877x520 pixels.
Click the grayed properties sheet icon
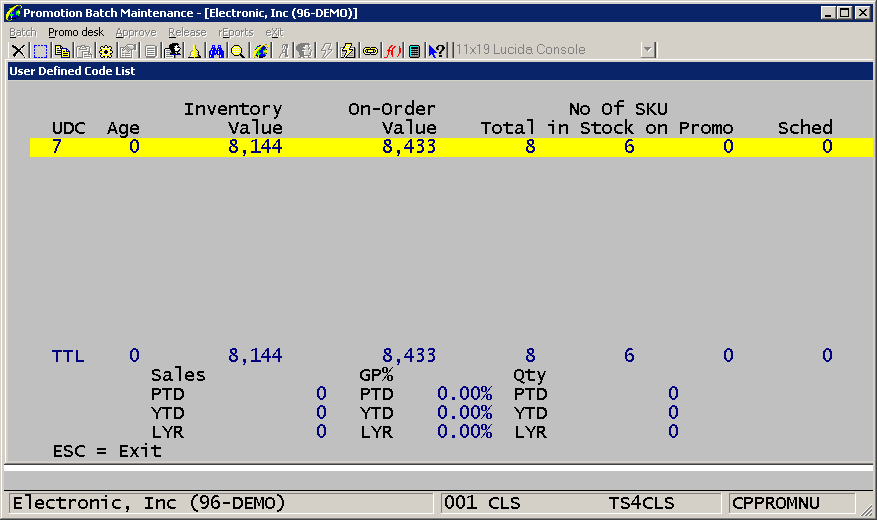click(128, 51)
